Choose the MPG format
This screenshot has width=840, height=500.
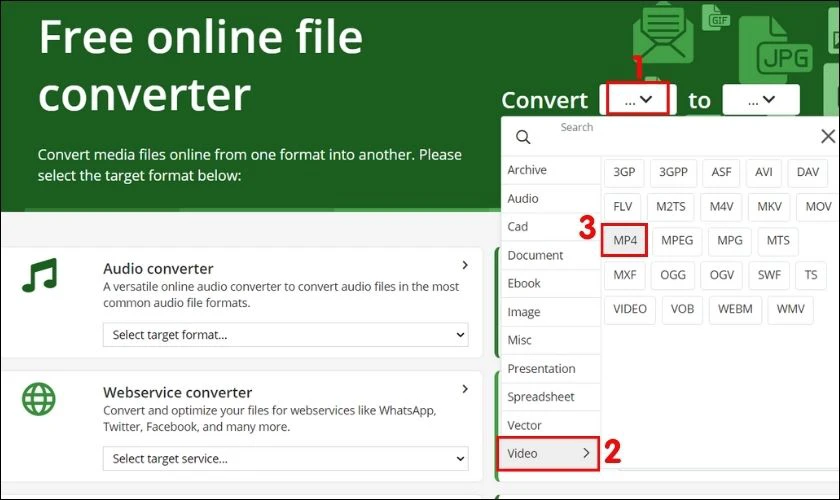tap(730, 240)
